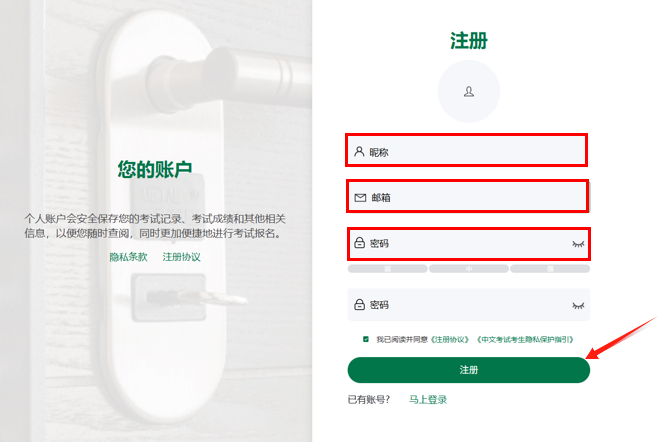Open the 《中文考试考生隐私保护指引》 link
Screen dimensions: 660x442
pyautogui.click(x=525, y=339)
